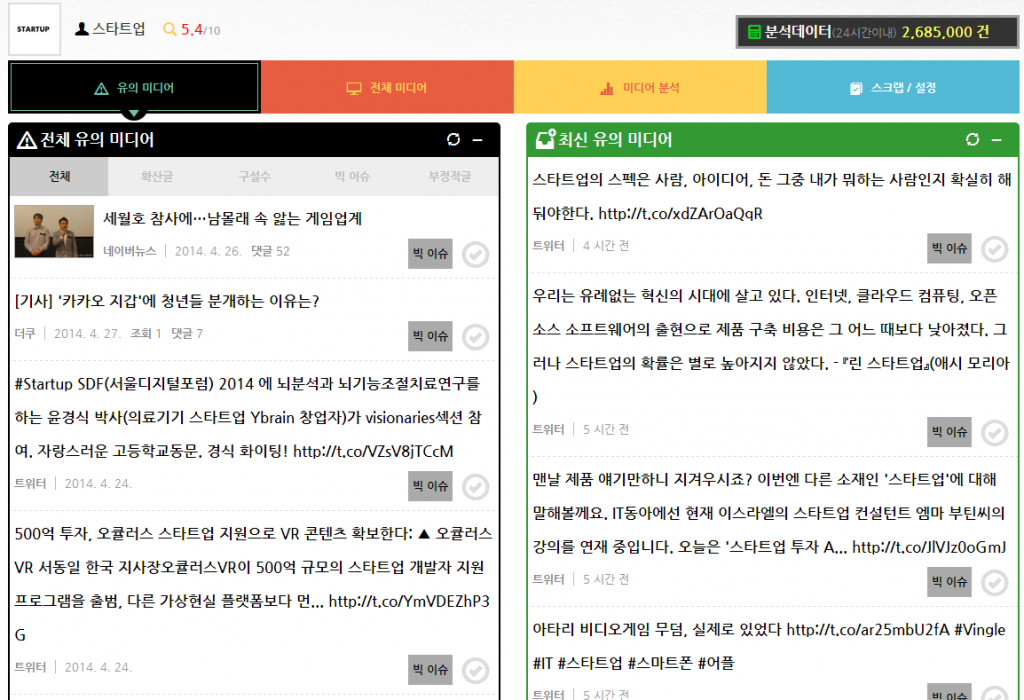Click the clipboard icon in 스크랩 / 설정 tab

pos(856,88)
